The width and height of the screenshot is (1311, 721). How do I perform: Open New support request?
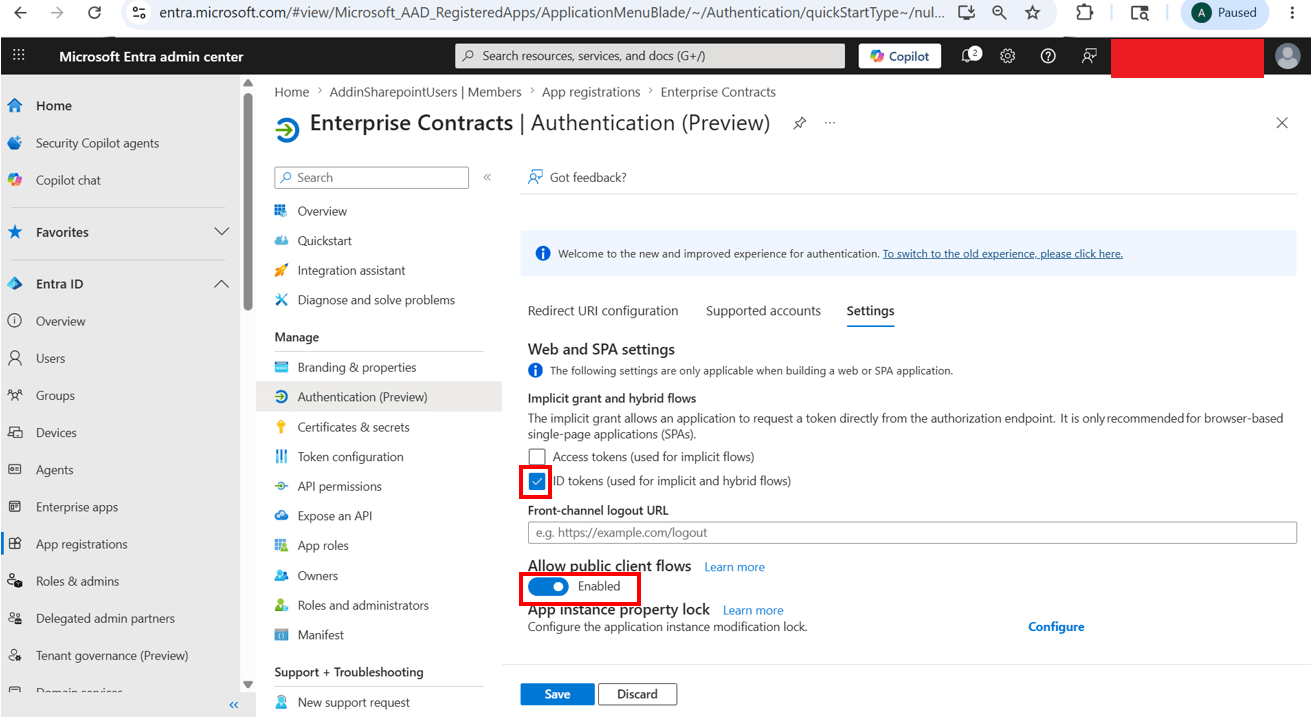(353, 702)
